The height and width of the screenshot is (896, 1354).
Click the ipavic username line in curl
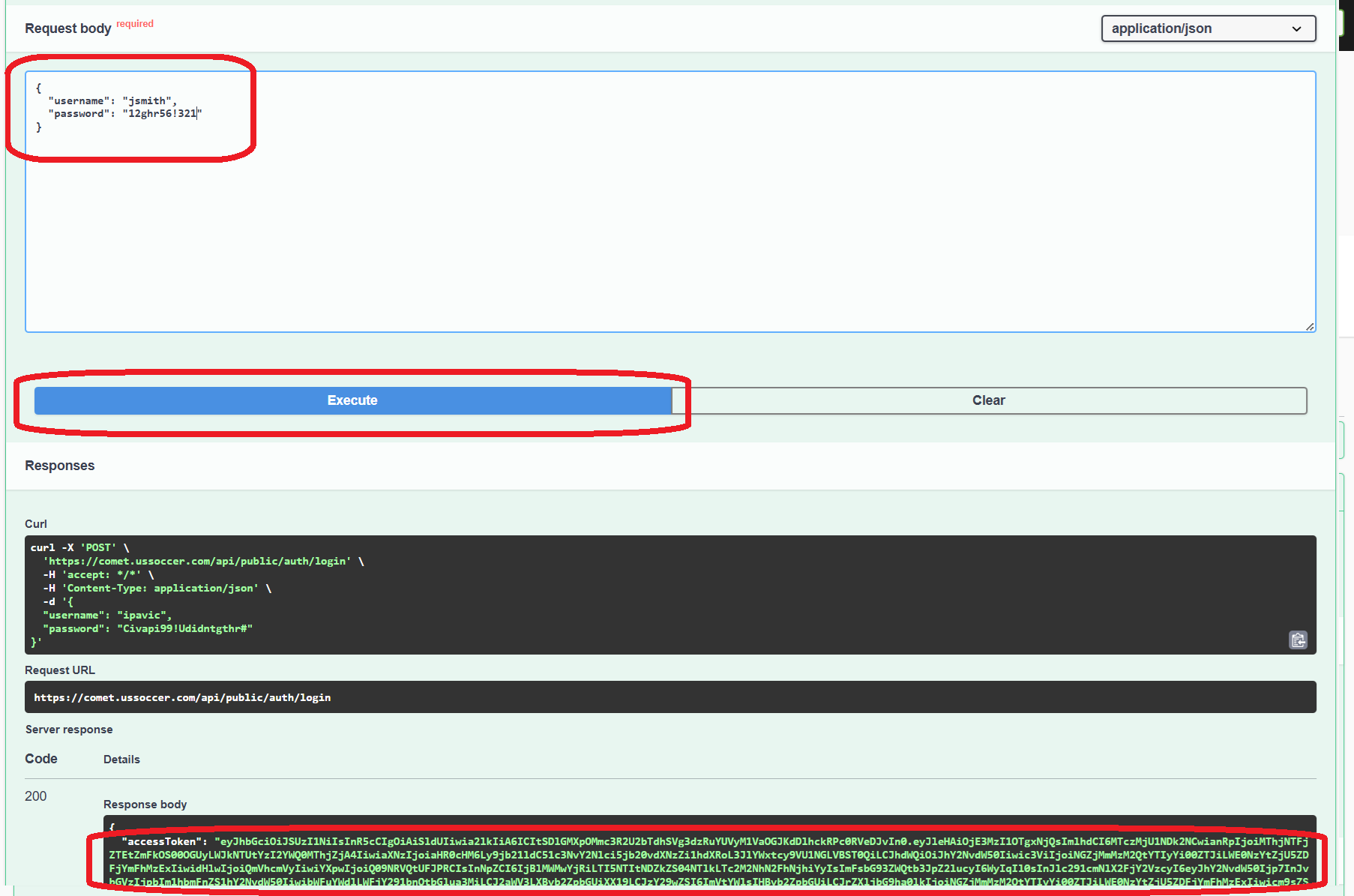107,616
